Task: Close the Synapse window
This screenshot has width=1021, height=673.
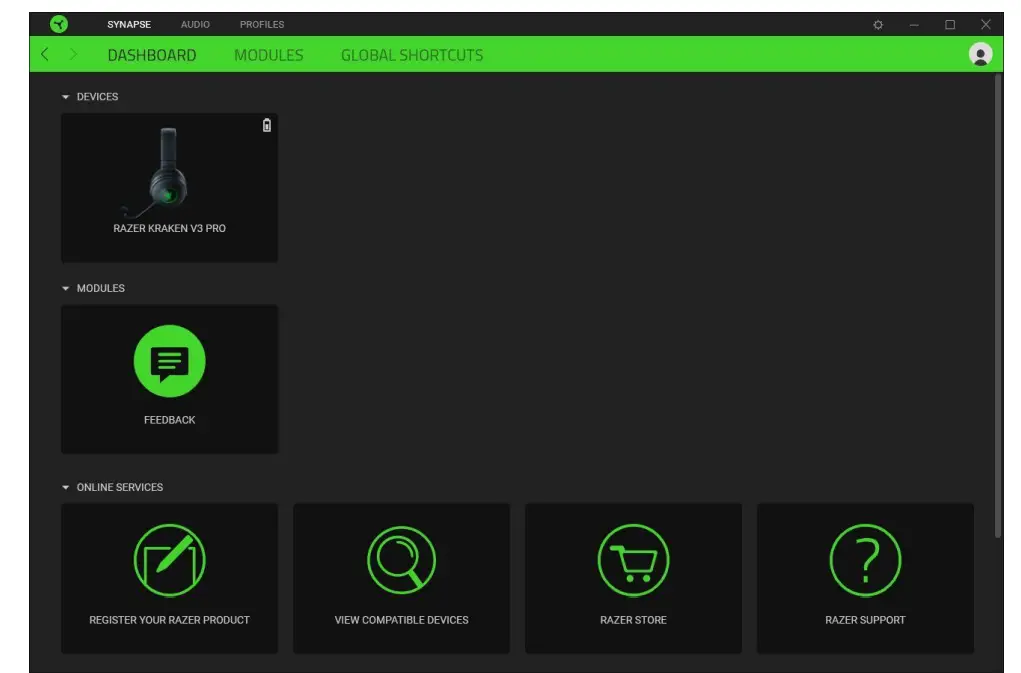Action: point(986,25)
